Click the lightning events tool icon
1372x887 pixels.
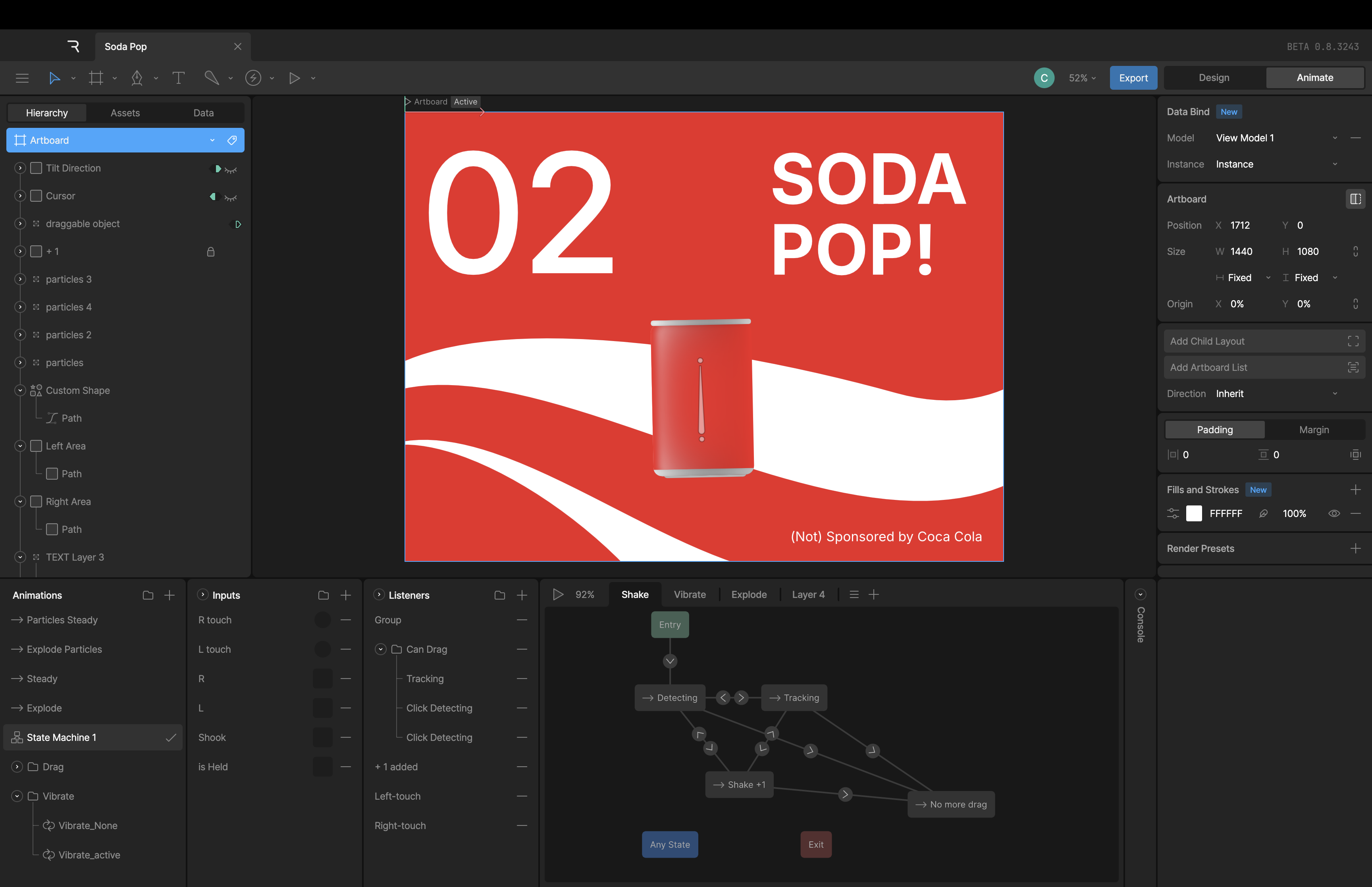click(253, 78)
